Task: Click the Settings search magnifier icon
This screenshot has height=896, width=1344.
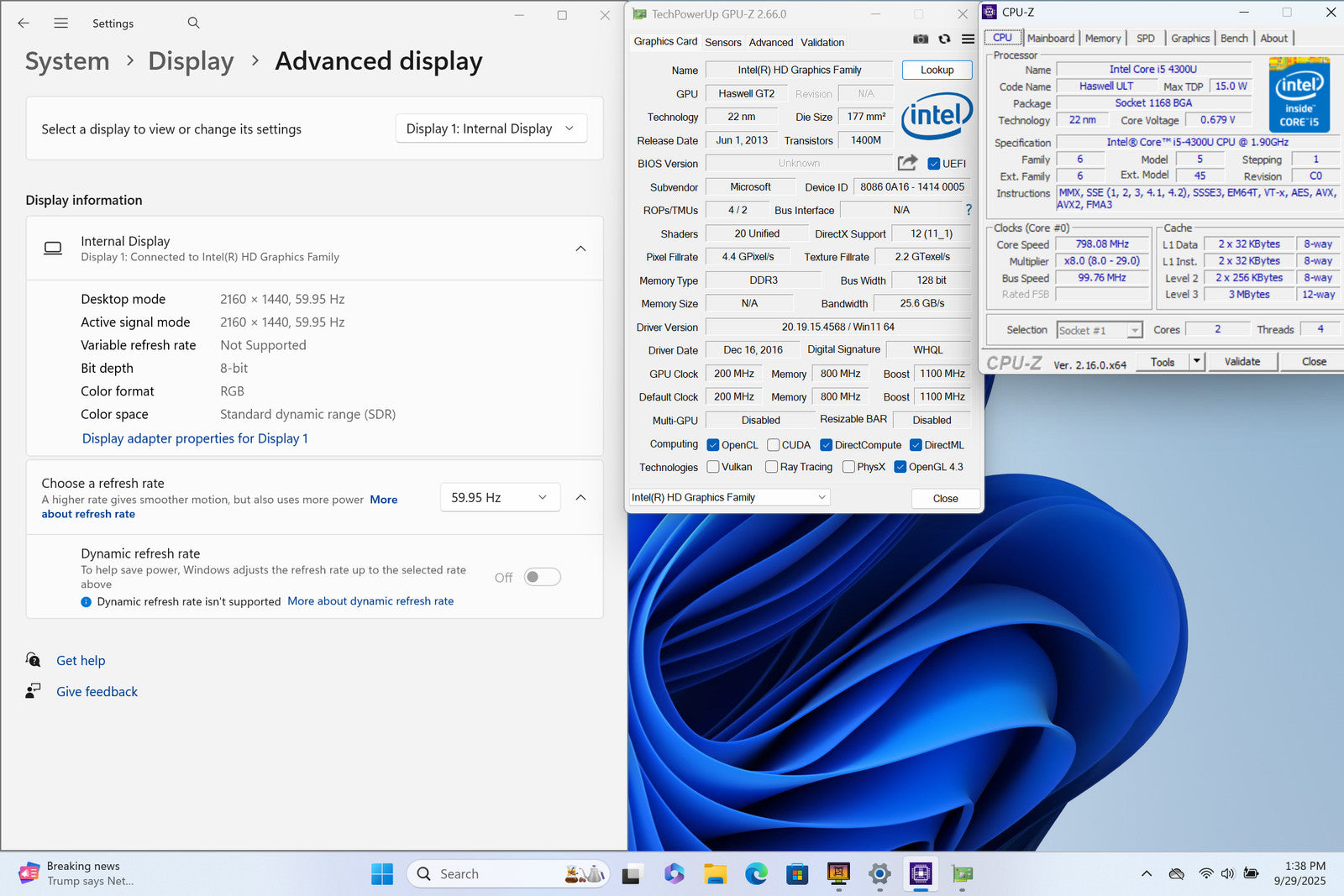Action: click(x=193, y=24)
